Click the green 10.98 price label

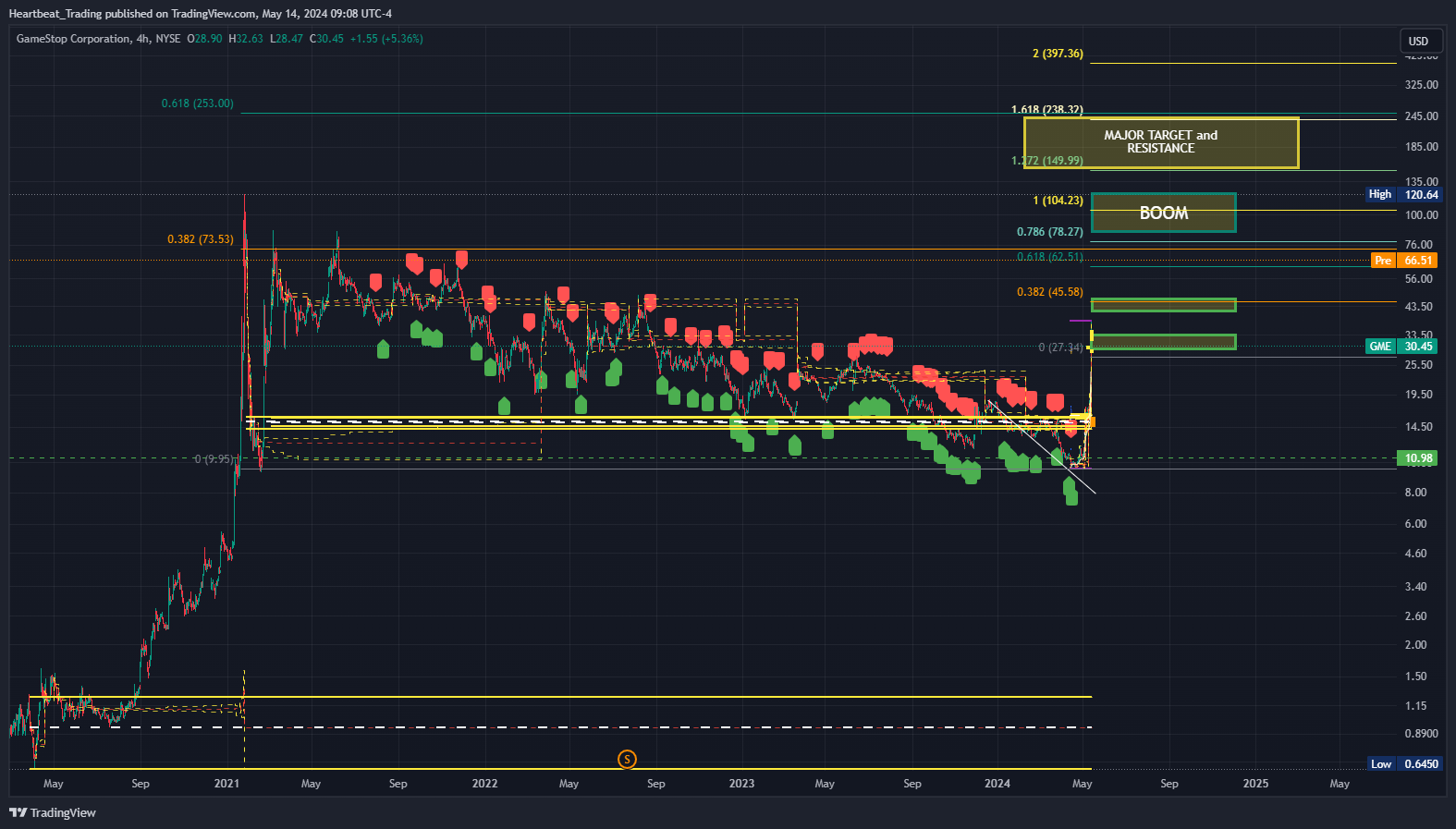1418,458
